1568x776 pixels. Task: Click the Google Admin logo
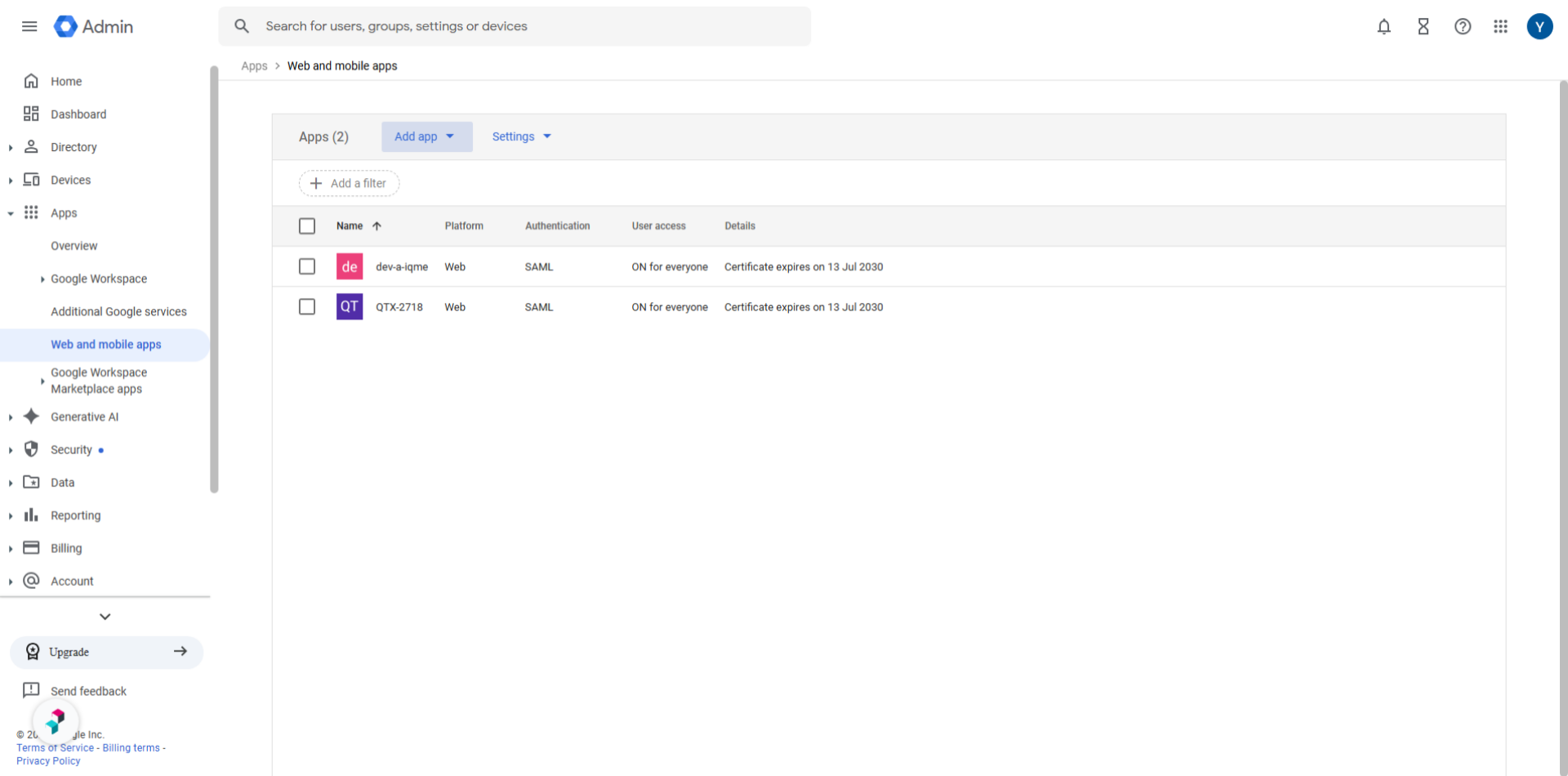(93, 26)
